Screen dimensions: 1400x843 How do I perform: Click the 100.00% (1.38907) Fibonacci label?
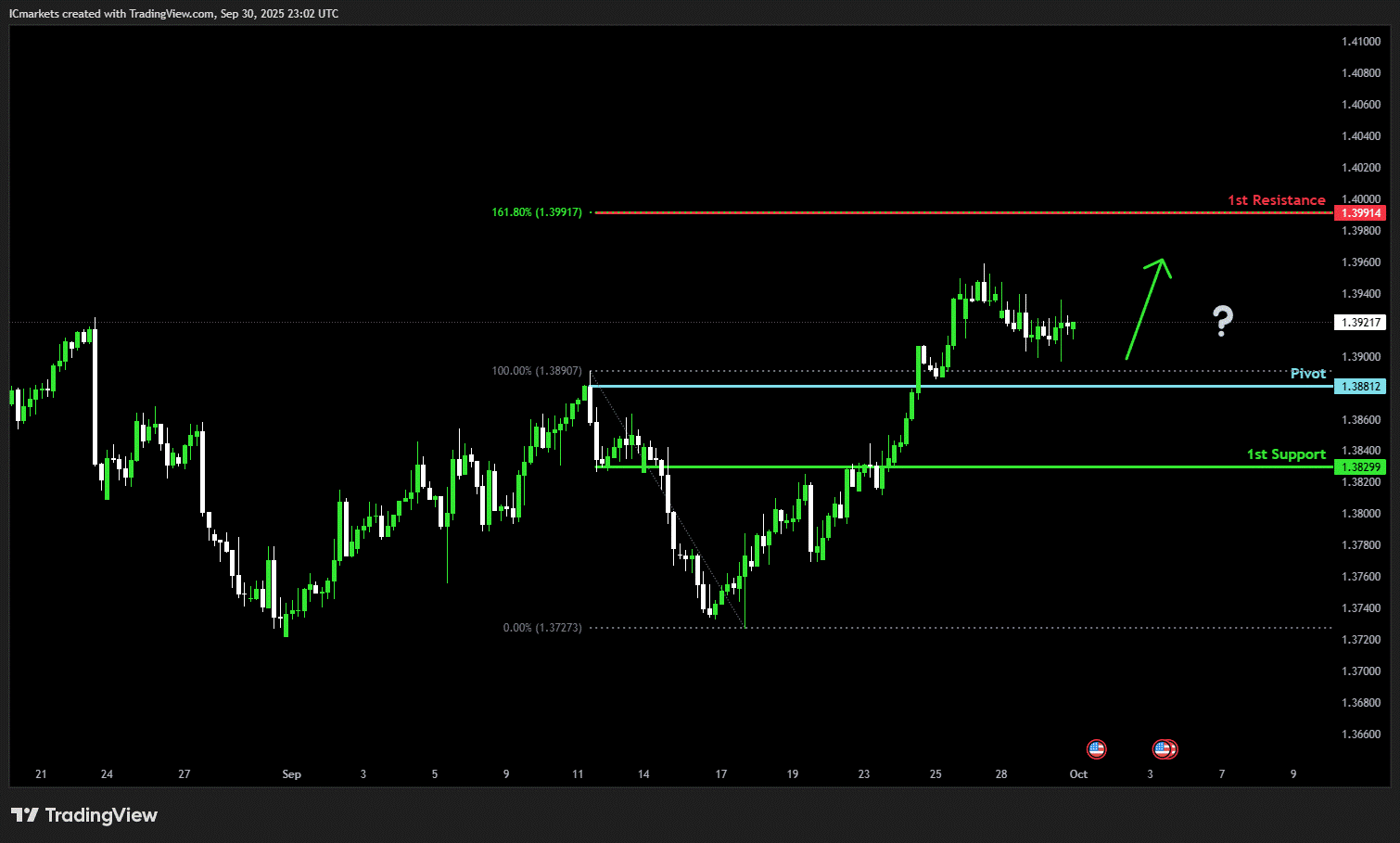[537, 371]
